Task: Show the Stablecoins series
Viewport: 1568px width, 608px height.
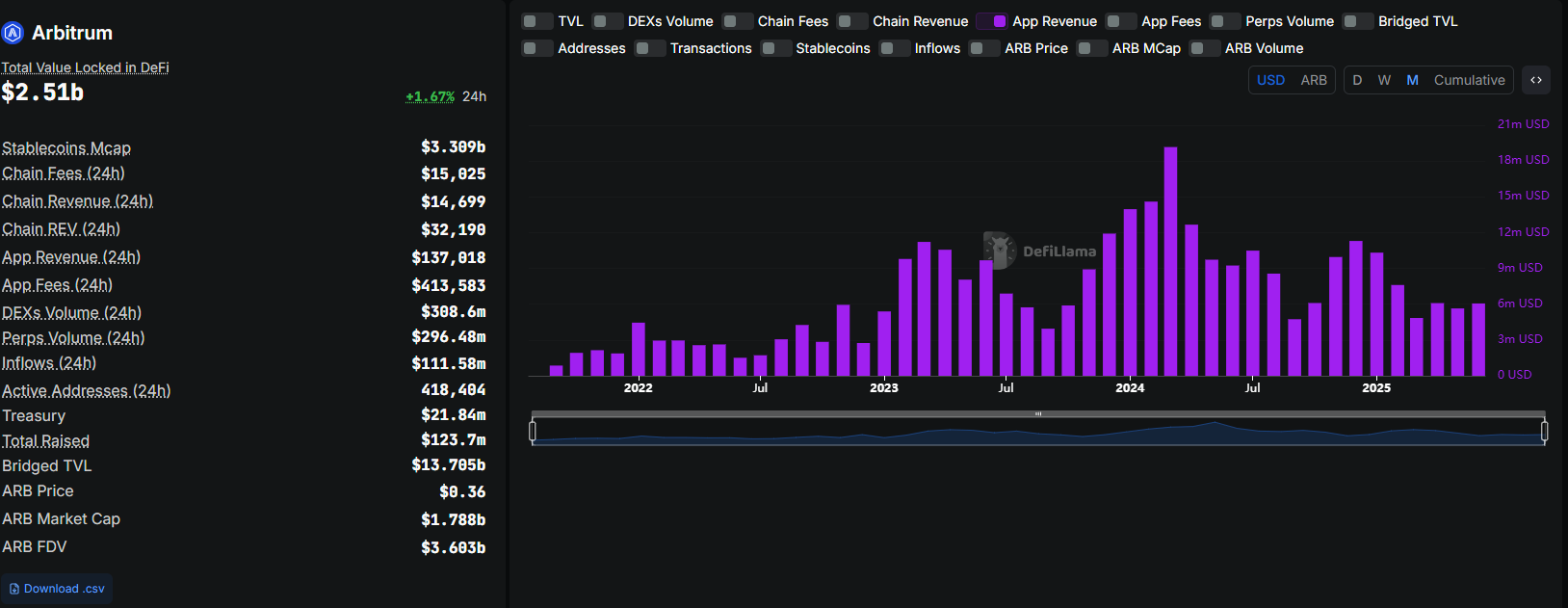Action: (775, 48)
